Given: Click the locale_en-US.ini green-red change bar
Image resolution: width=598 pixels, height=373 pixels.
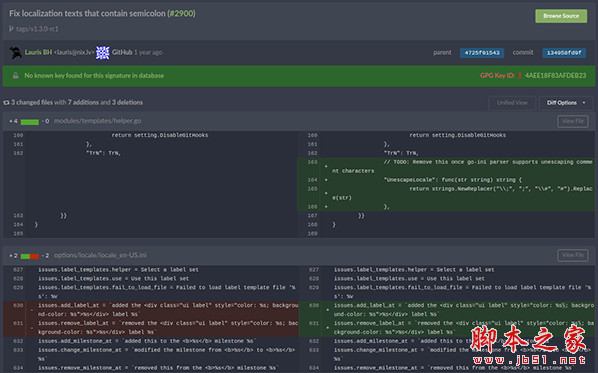Looking at the screenshot, I should (30, 256).
